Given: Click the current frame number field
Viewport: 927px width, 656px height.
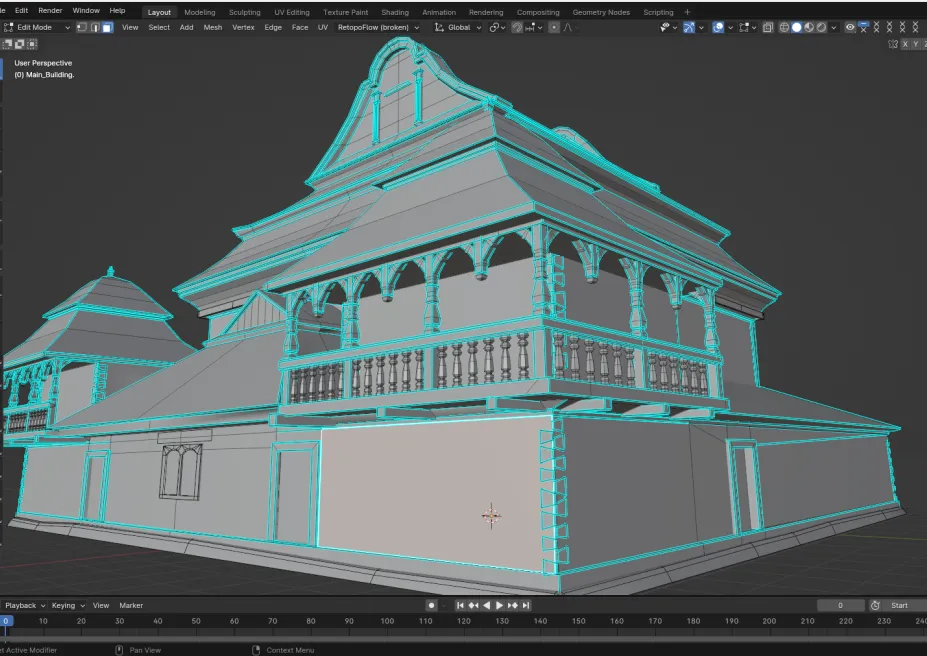Looking at the screenshot, I should [840, 605].
